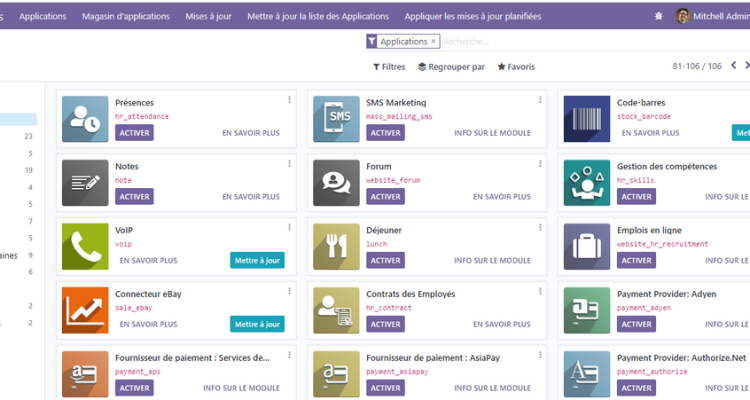Open Connecteur eBay card options menu
Screen dimensions: 750x400
pyautogui.click(x=289, y=291)
